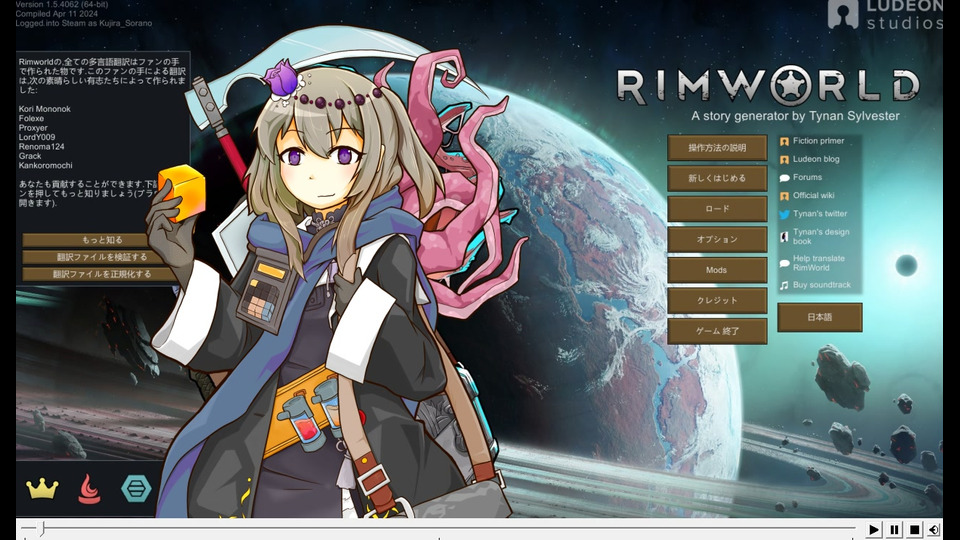Click the Official wiki icon
The width and height of the screenshot is (960, 540).
784,196
